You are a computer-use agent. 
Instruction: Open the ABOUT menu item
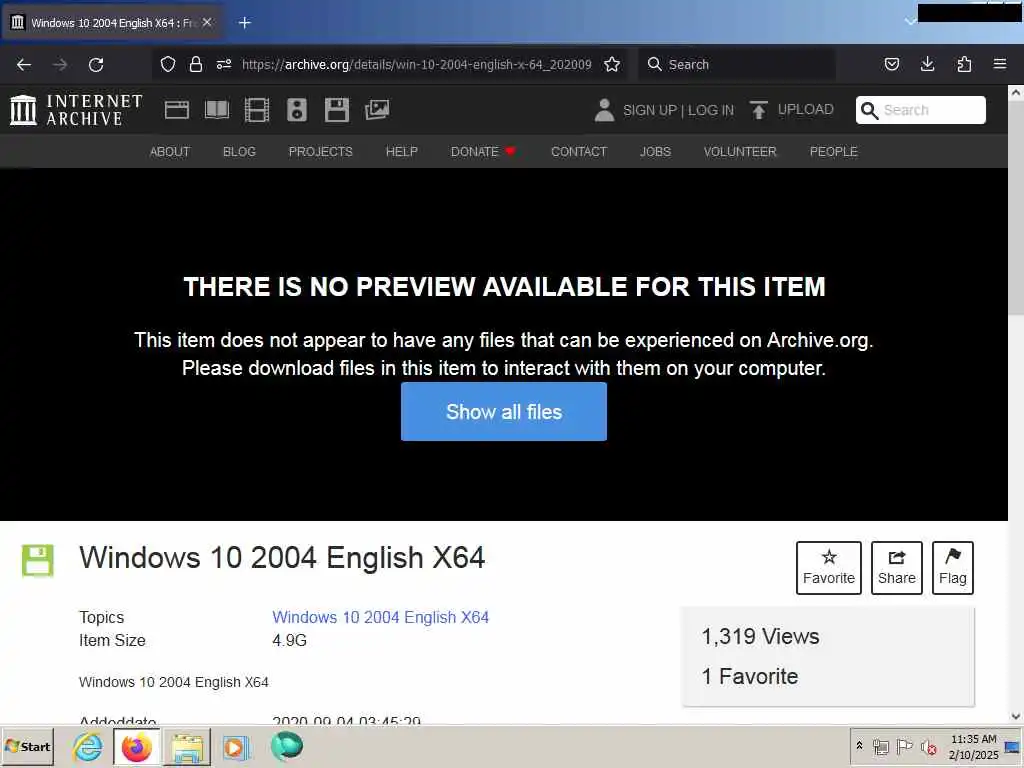(x=170, y=152)
